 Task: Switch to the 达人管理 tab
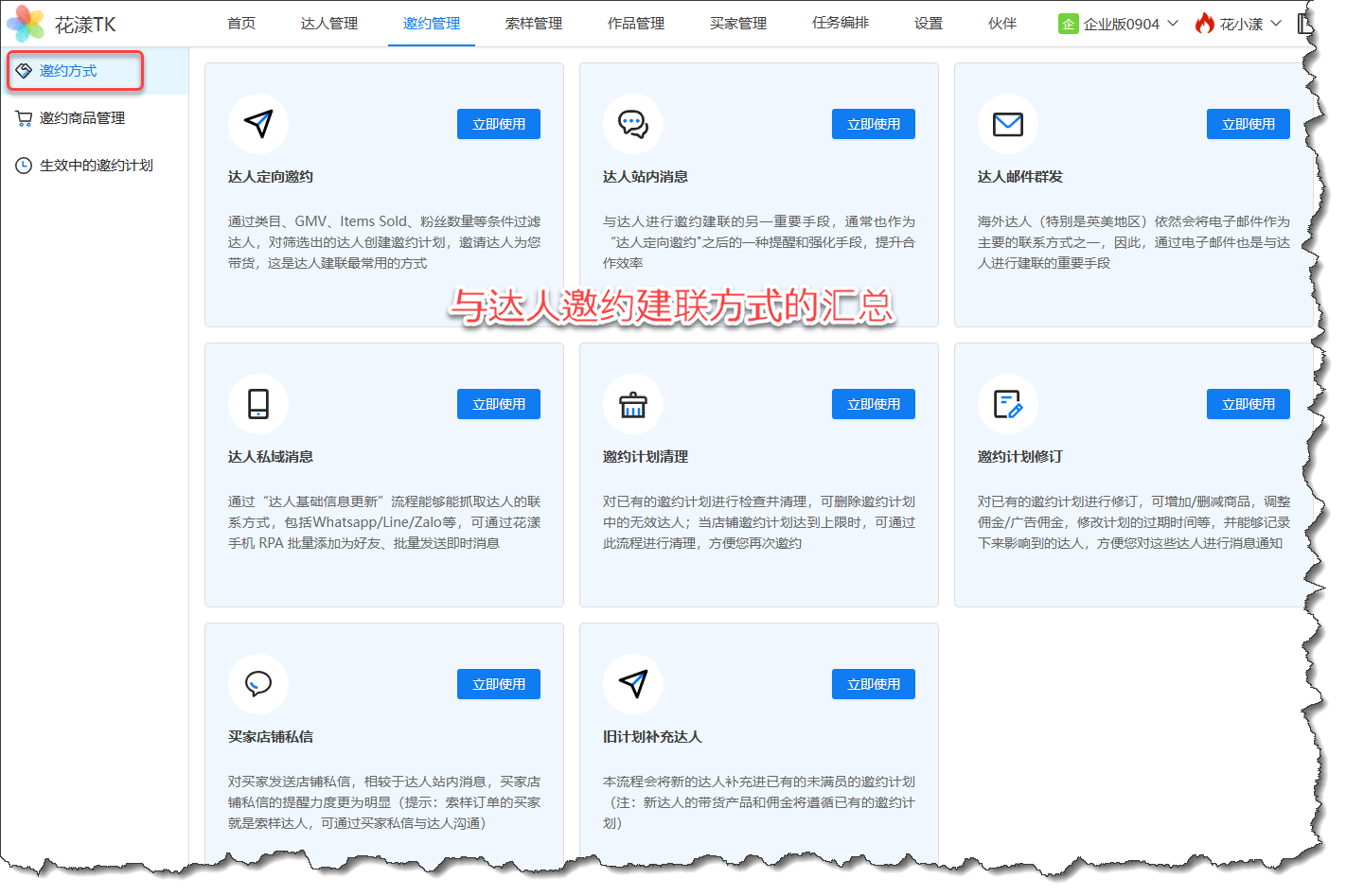click(x=329, y=24)
